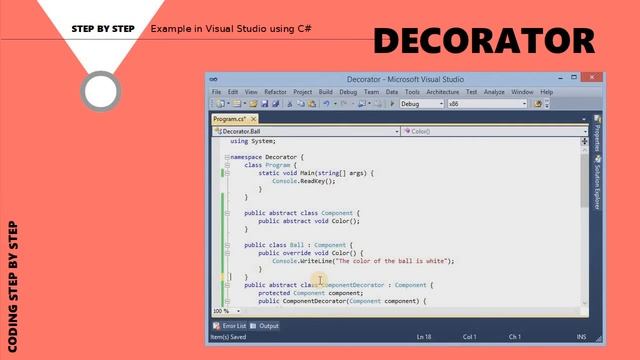Open the Tools menu
Image resolution: width=640 pixels, height=360 pixels.
412,92
